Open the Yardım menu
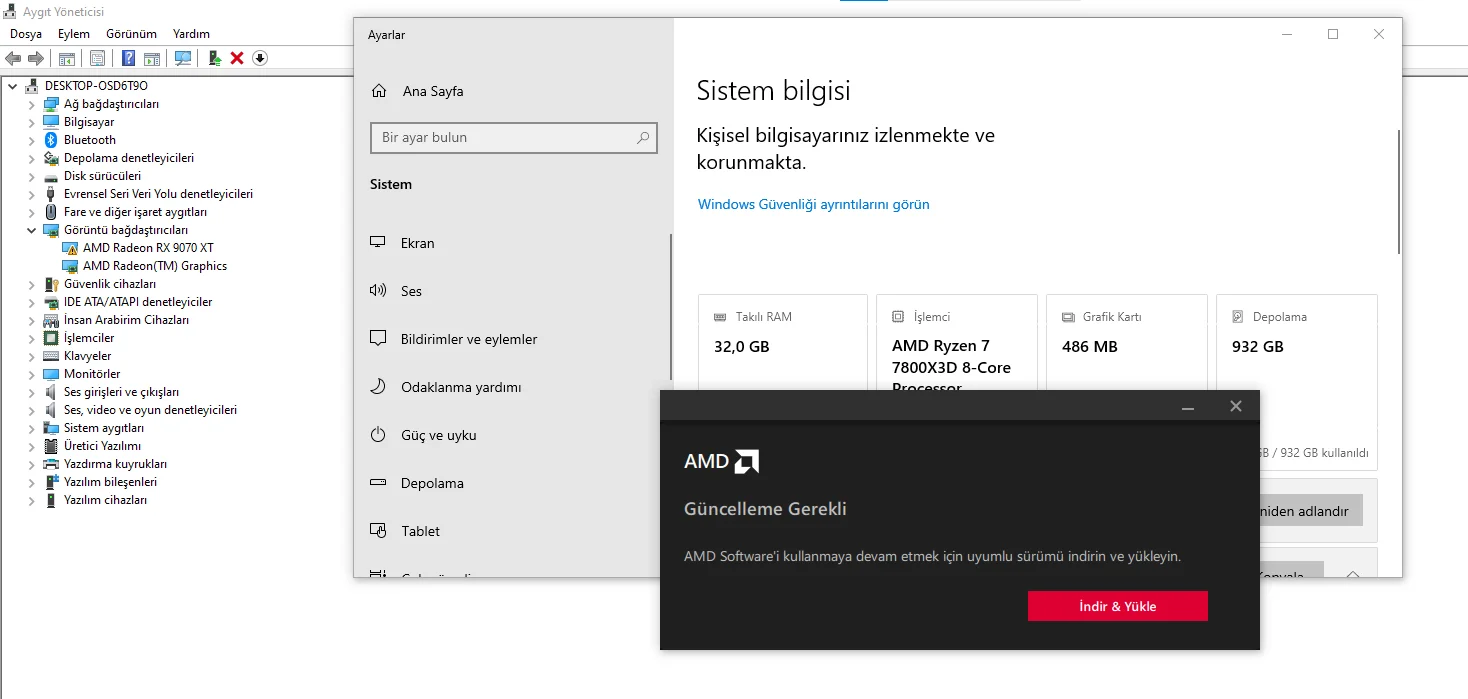 coord(191,34)
